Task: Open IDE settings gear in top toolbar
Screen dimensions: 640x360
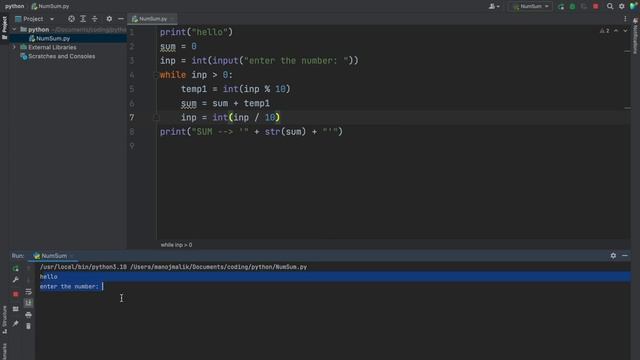Action: [x=622, y=7]
